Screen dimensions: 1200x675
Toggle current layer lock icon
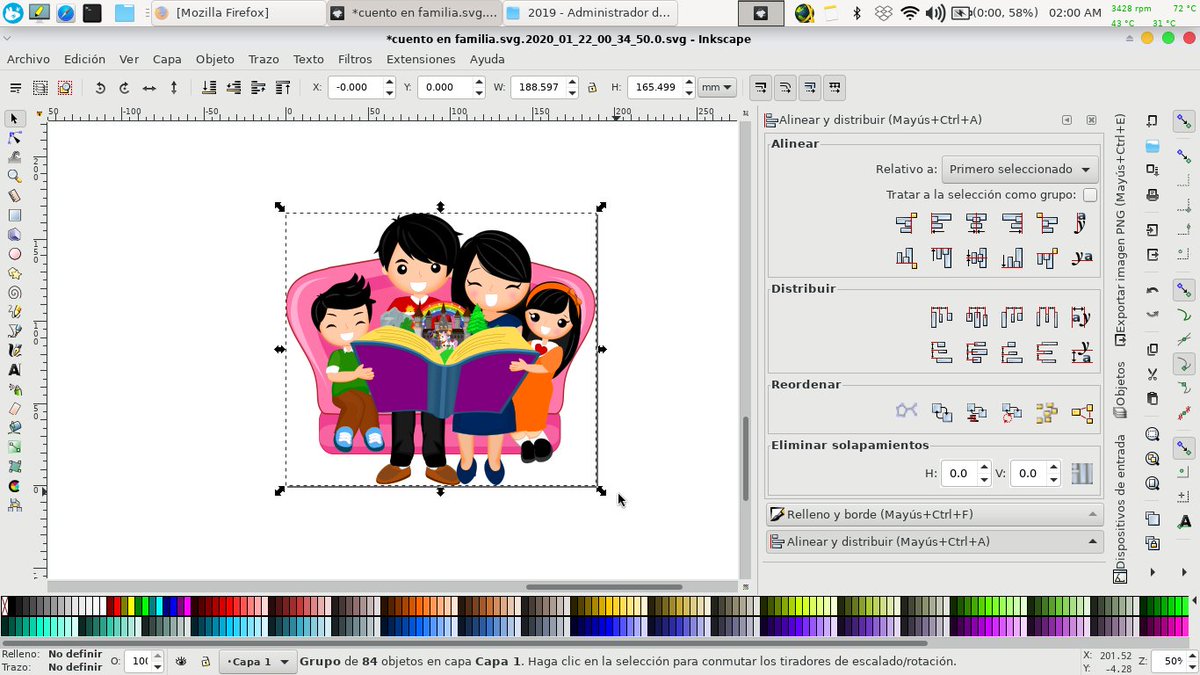pyautogui.click(x=205, y=662)
